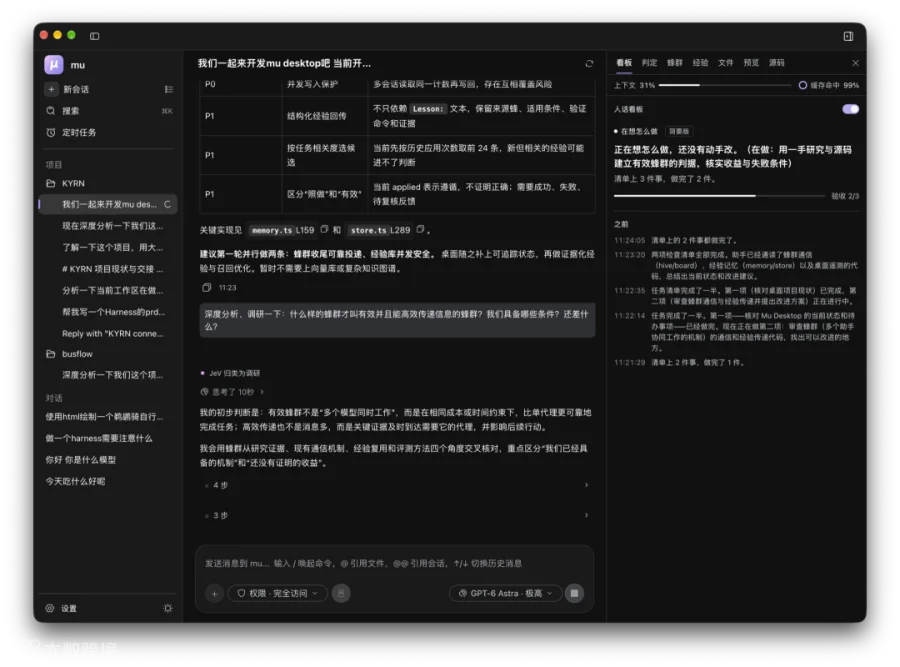Open settings gear icon at sidebar bottom

pos(50,608)
